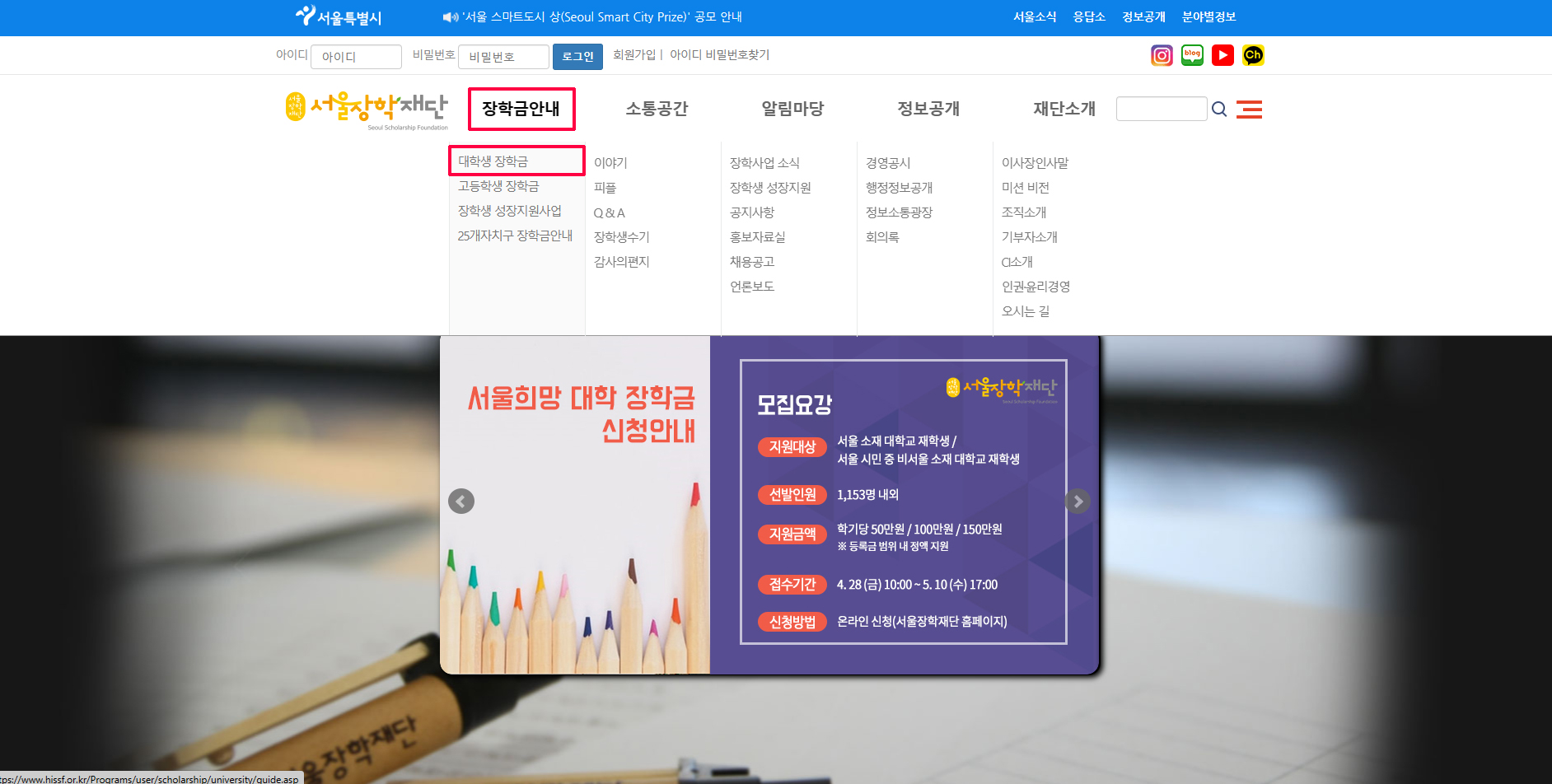Open 홍보자료실 submenu item
This screenshot has height=784, width=1552.
[x=758, y=237]
